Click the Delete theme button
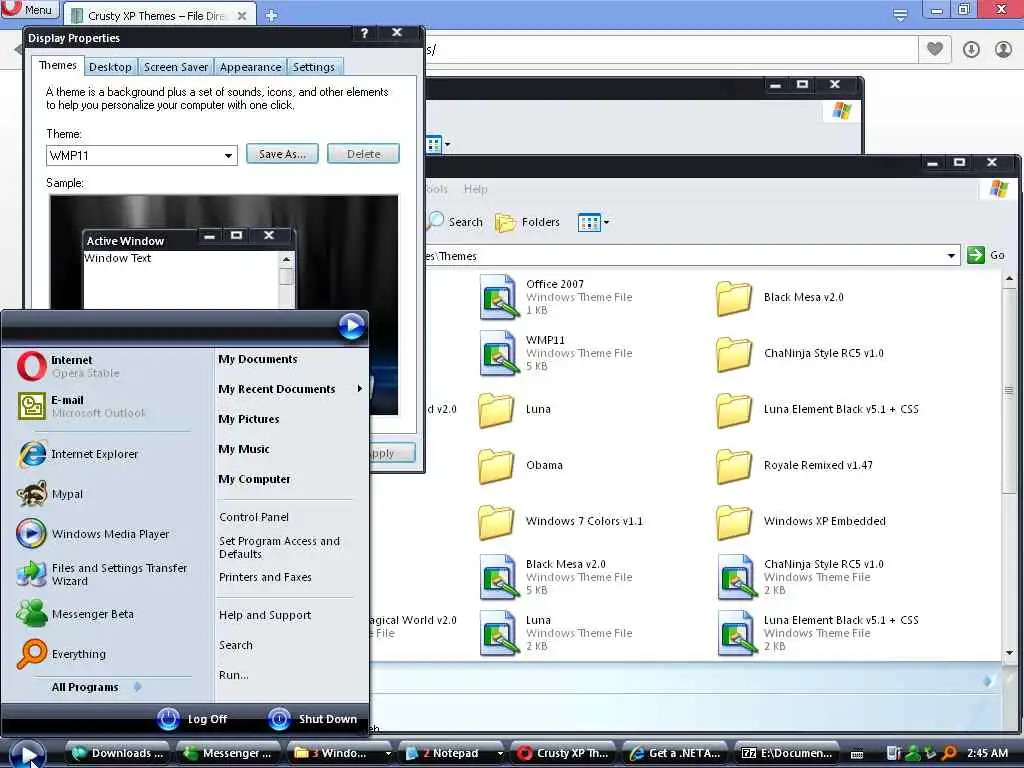The width and height of the screenshot is (1024, 768). 363,154
